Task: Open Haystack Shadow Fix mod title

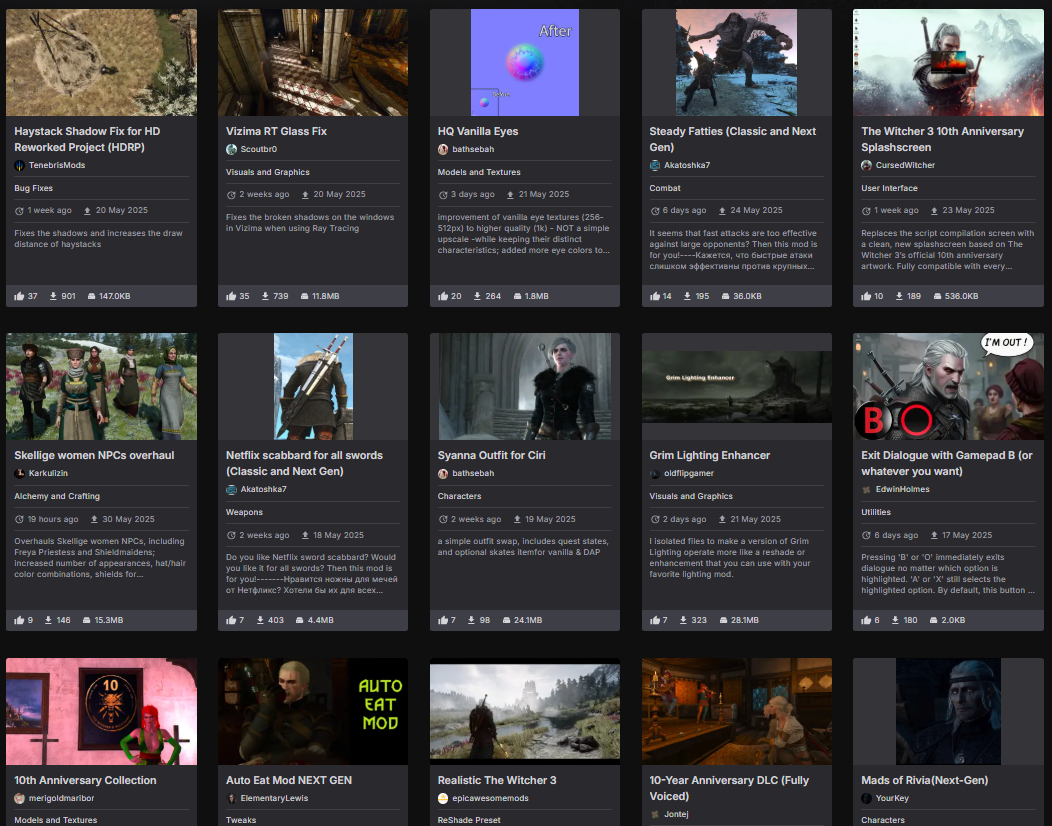Action: coord(87,139)
